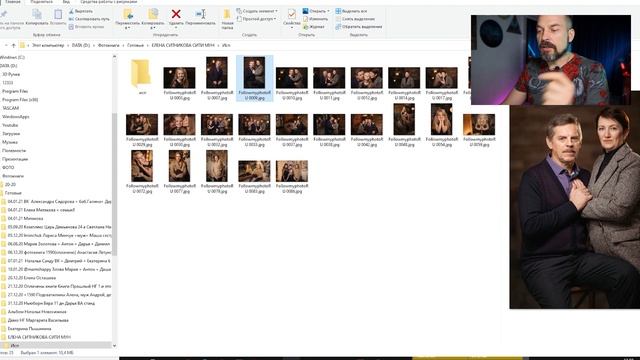Screen dimensions: 640x360
Task: Click Select all (Выделить все)
Action: tap(351, 11)
